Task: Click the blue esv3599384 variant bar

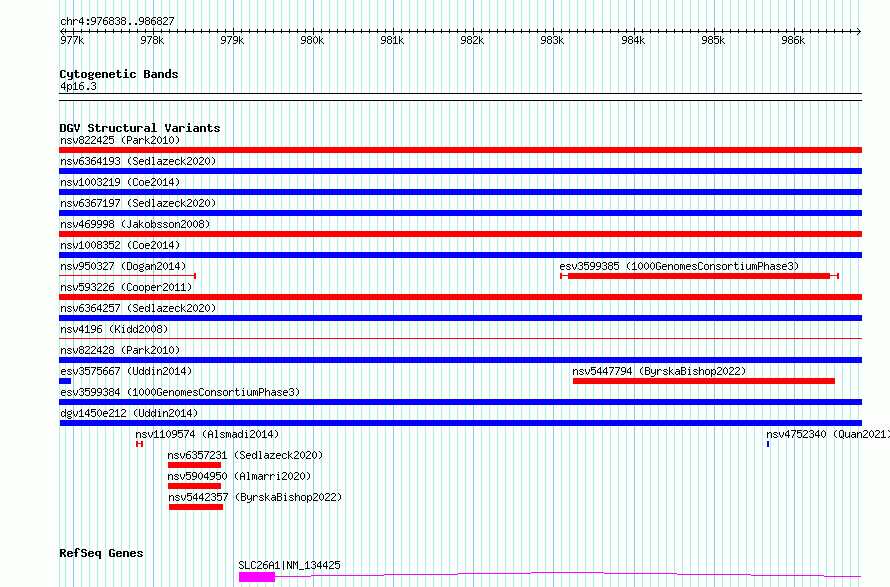Action: pos(460,402)
